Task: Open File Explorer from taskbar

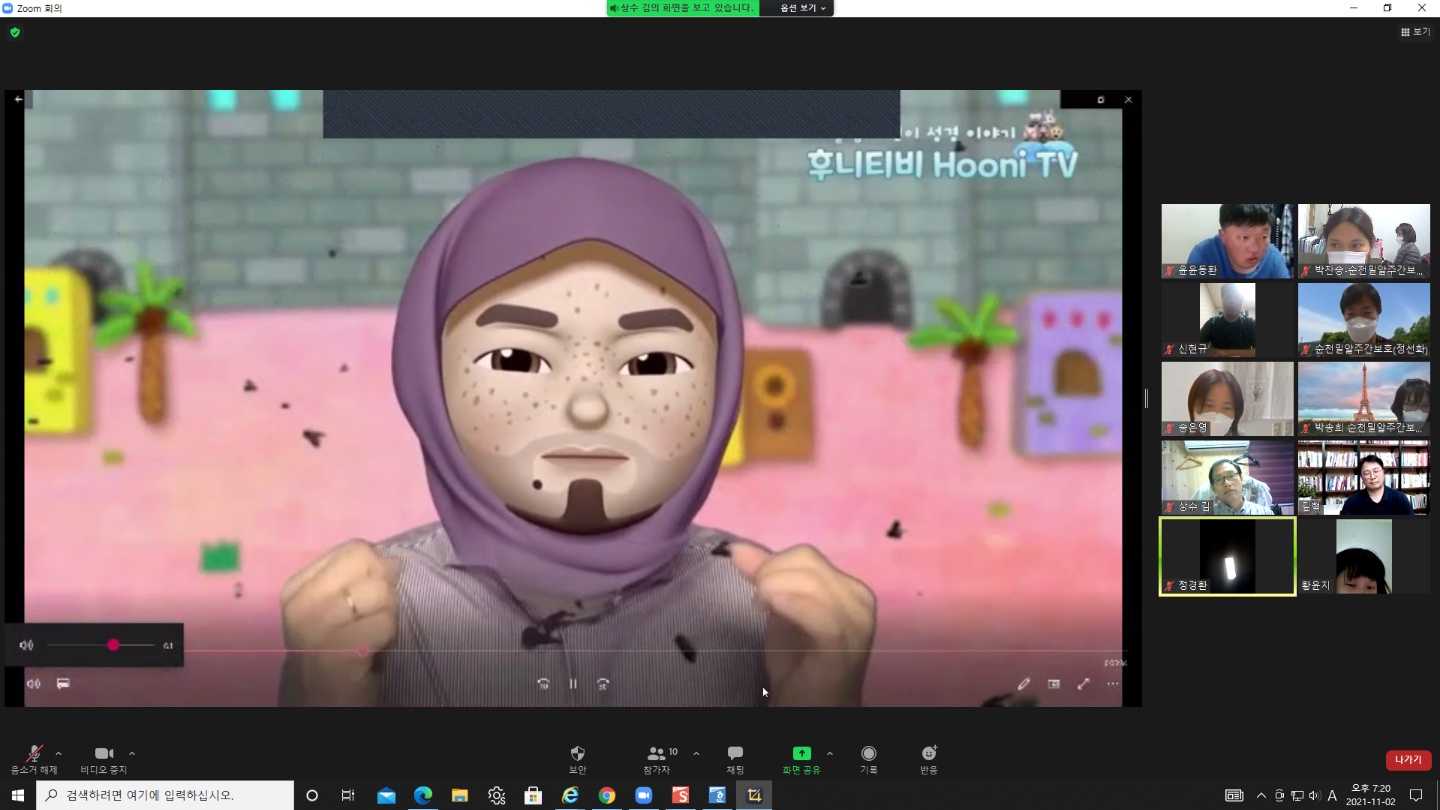Action: tap(460, 795)
